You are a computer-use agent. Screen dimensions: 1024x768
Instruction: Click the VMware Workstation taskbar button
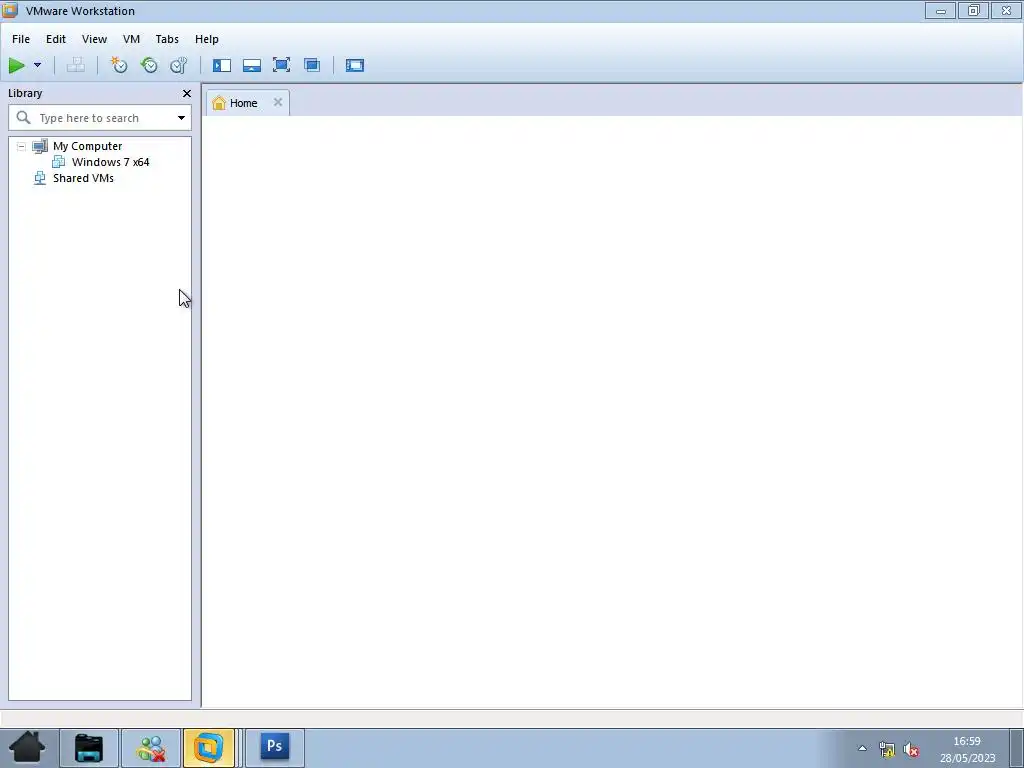point(209,748)
